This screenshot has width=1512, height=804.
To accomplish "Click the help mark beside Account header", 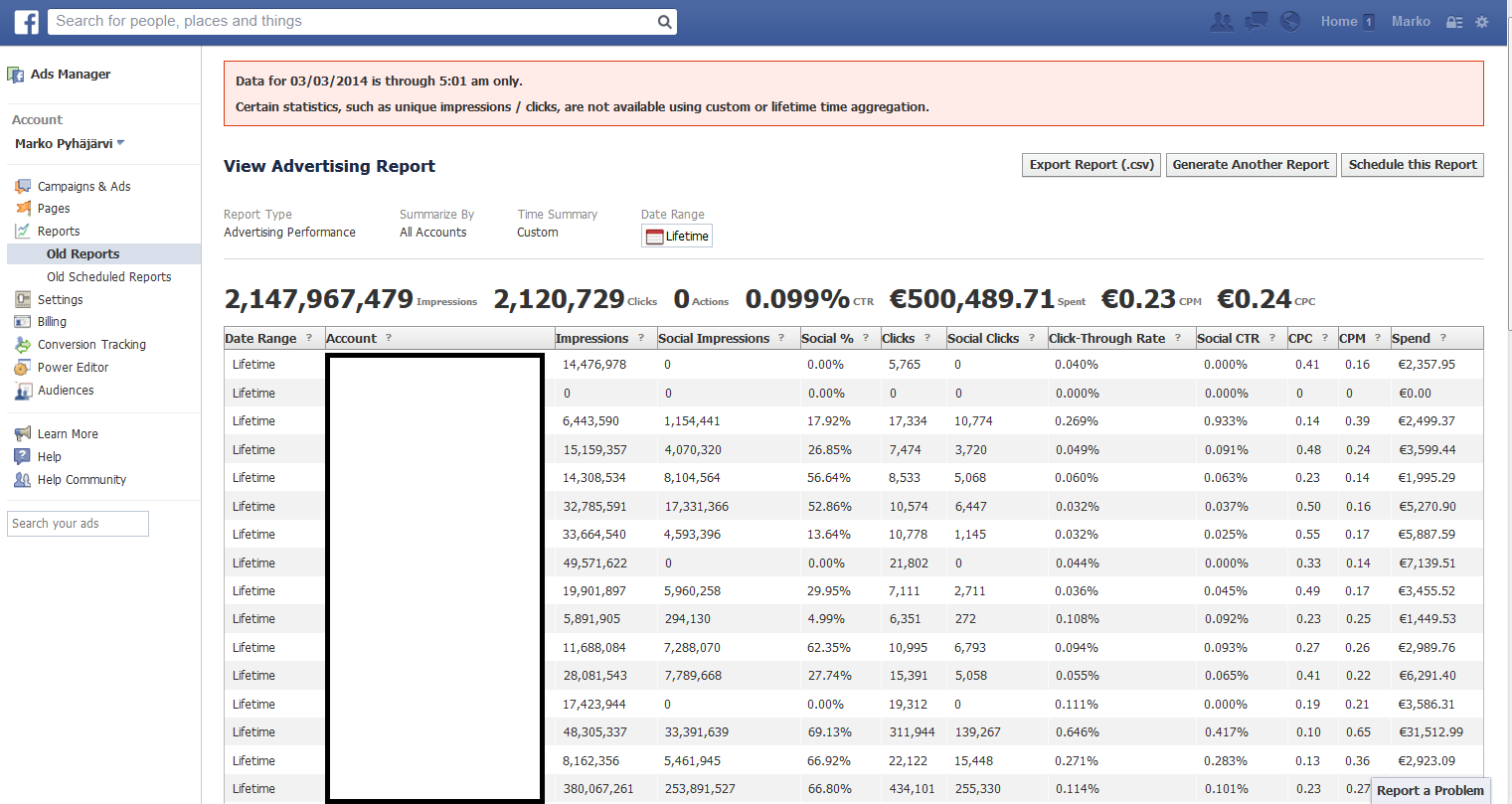I will coord(389,338).
